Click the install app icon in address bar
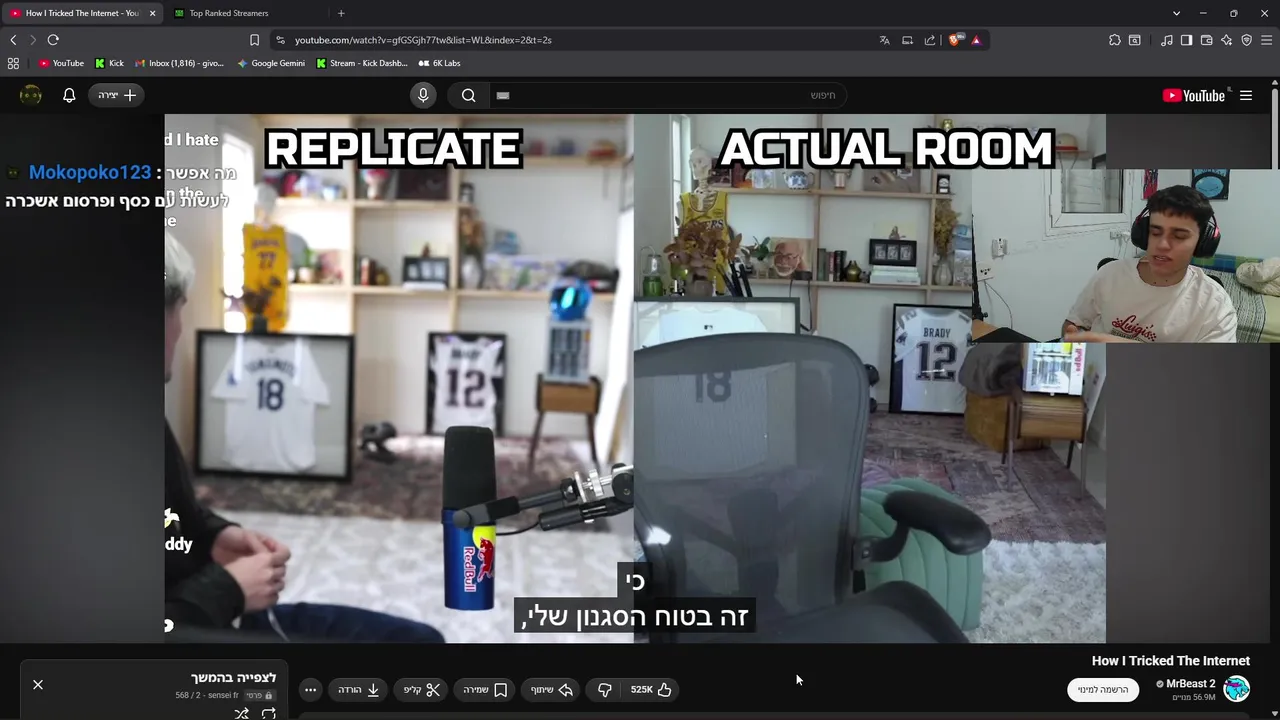The height and width of the screenshot is (720, 1280). point(907,40)
